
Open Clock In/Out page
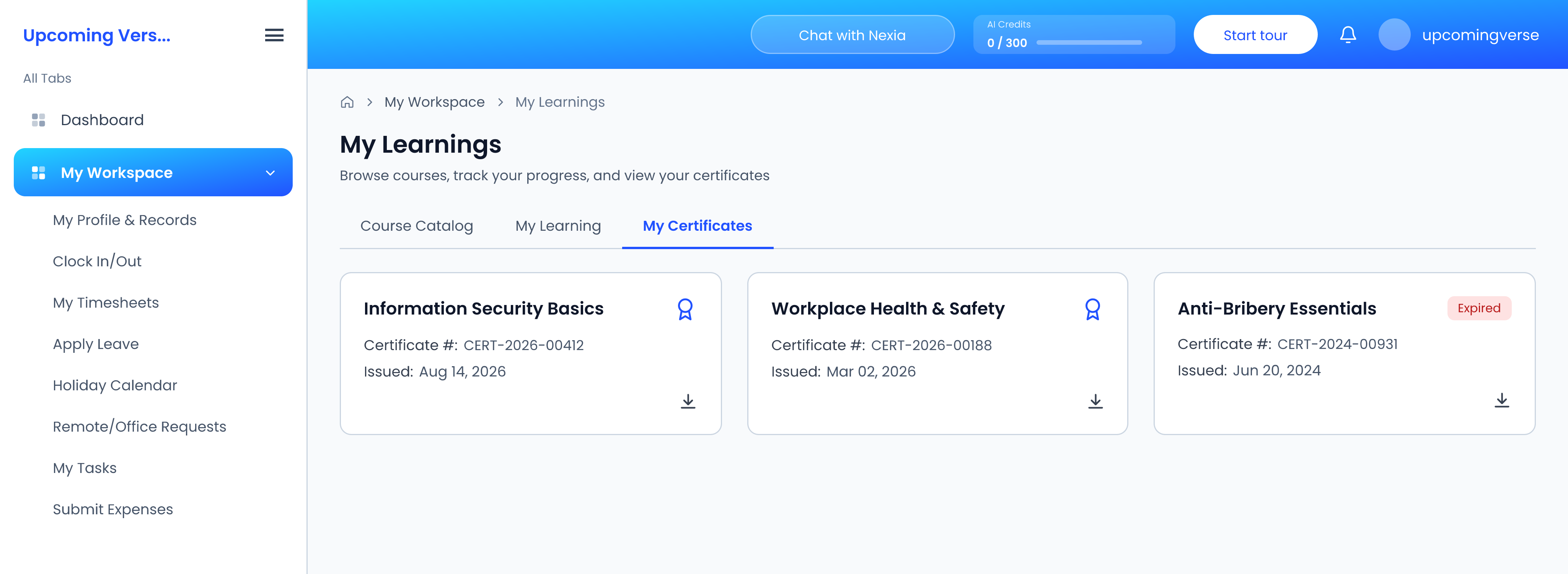click(97, 261)
